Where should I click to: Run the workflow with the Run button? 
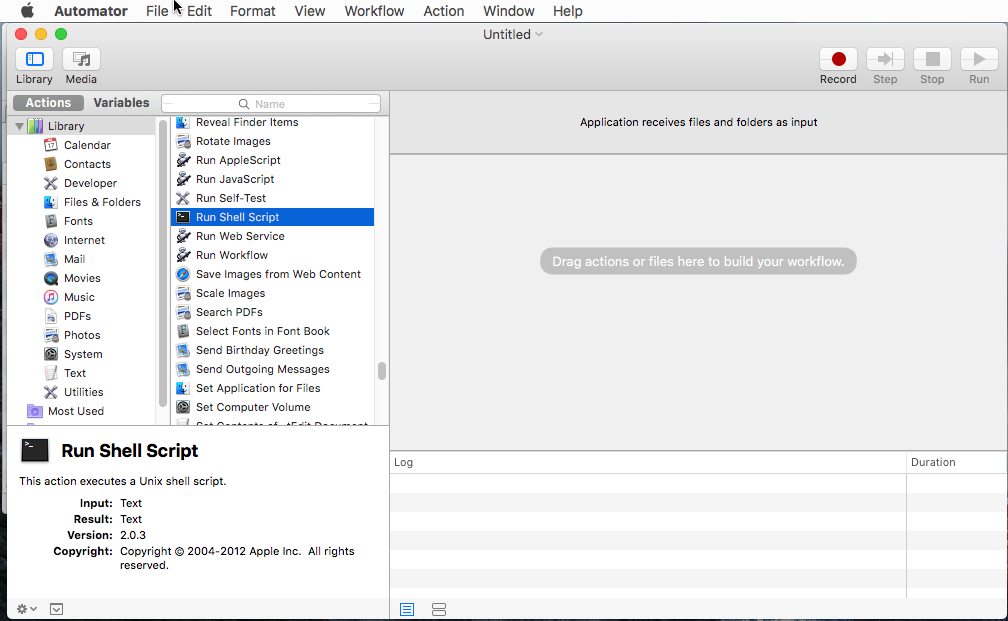pyautogui.click(x=979, y=59)
